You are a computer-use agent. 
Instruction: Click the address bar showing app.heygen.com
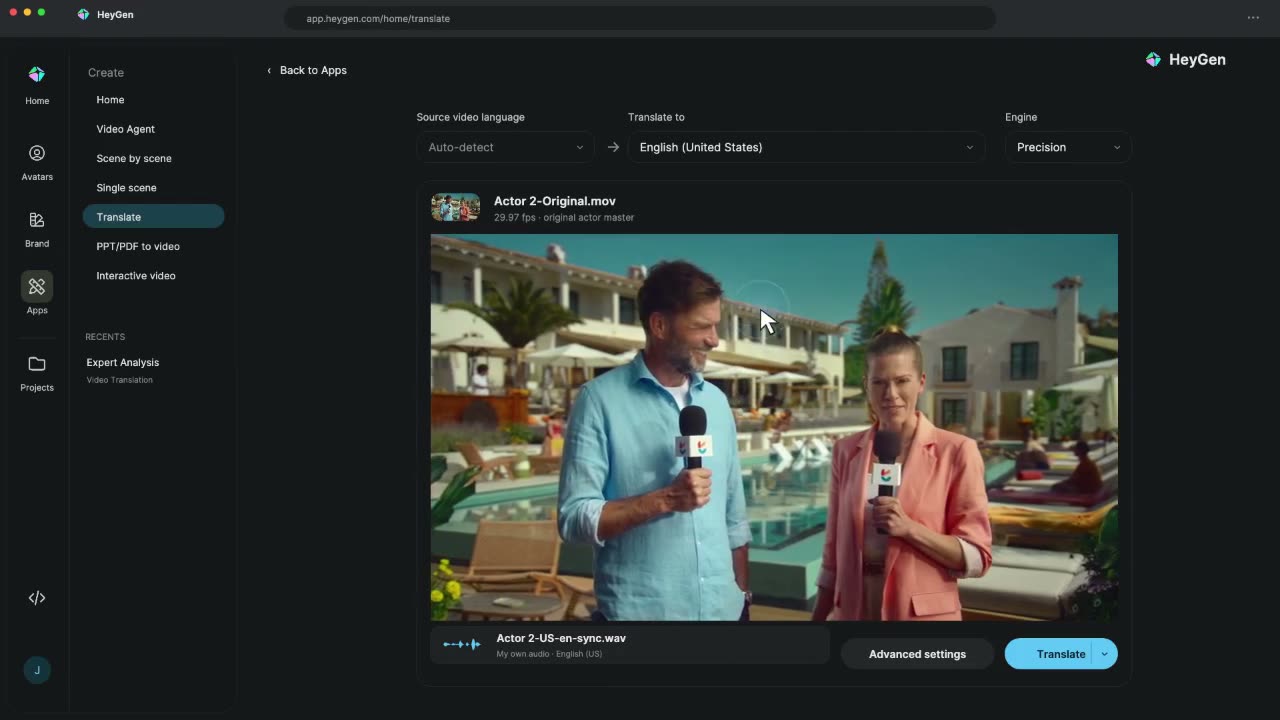[640, 18]
